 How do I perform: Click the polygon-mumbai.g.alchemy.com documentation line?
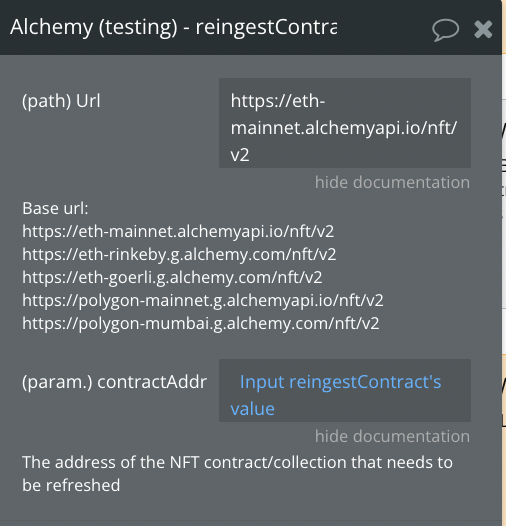click(201, 323)
